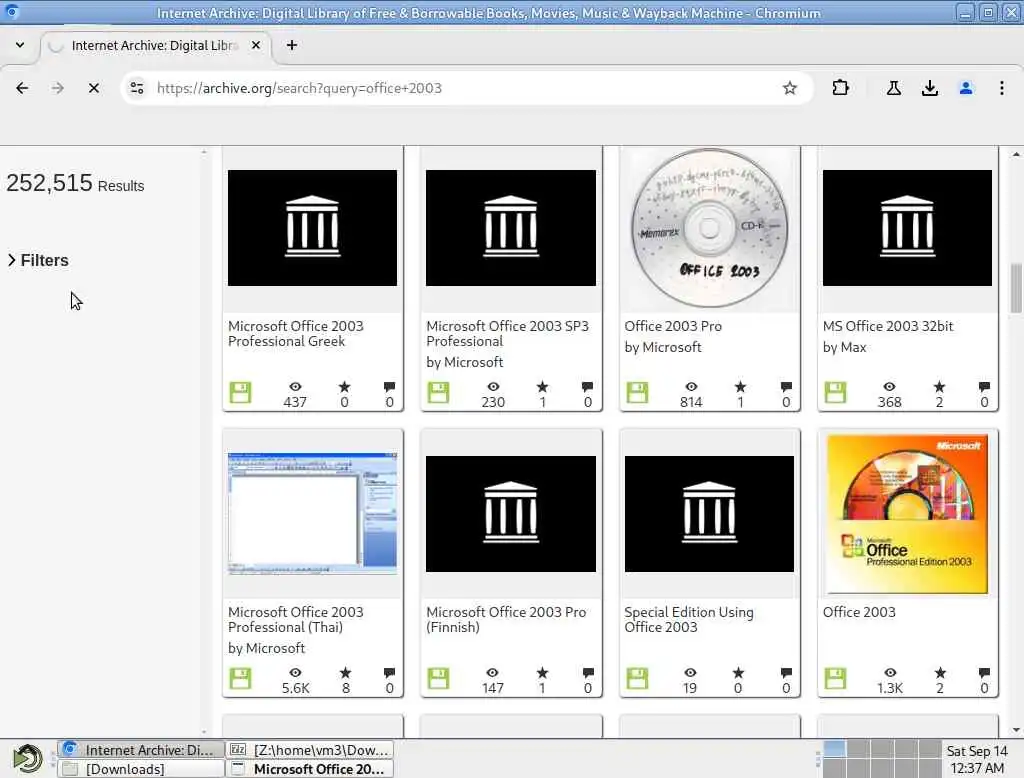Open the profile avatar icon
This screenshot has height=778, width=1024.
(x=965, y=88)
